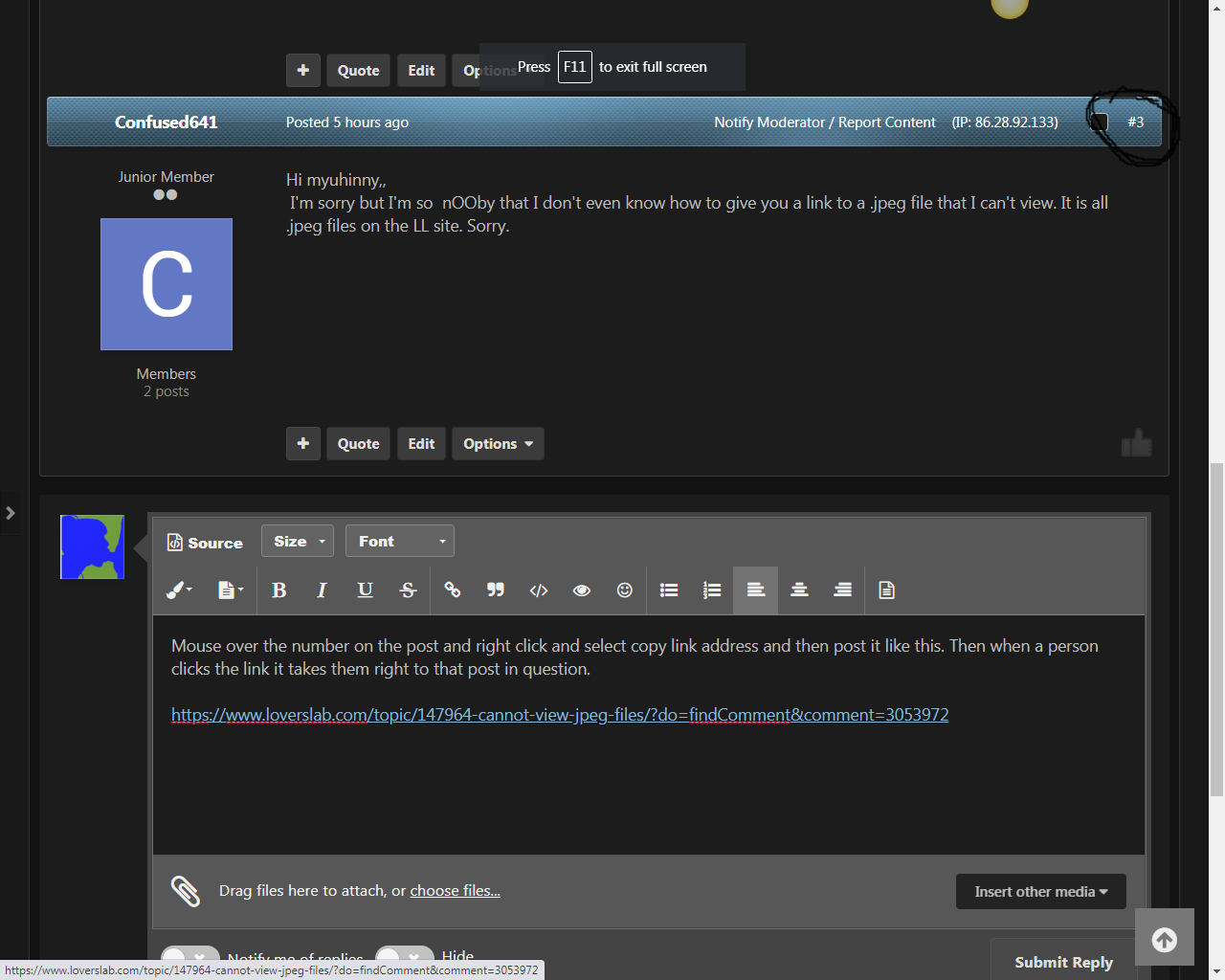
Task: Click the multiquote plus button on the upper post
Action: pos(303,71)
